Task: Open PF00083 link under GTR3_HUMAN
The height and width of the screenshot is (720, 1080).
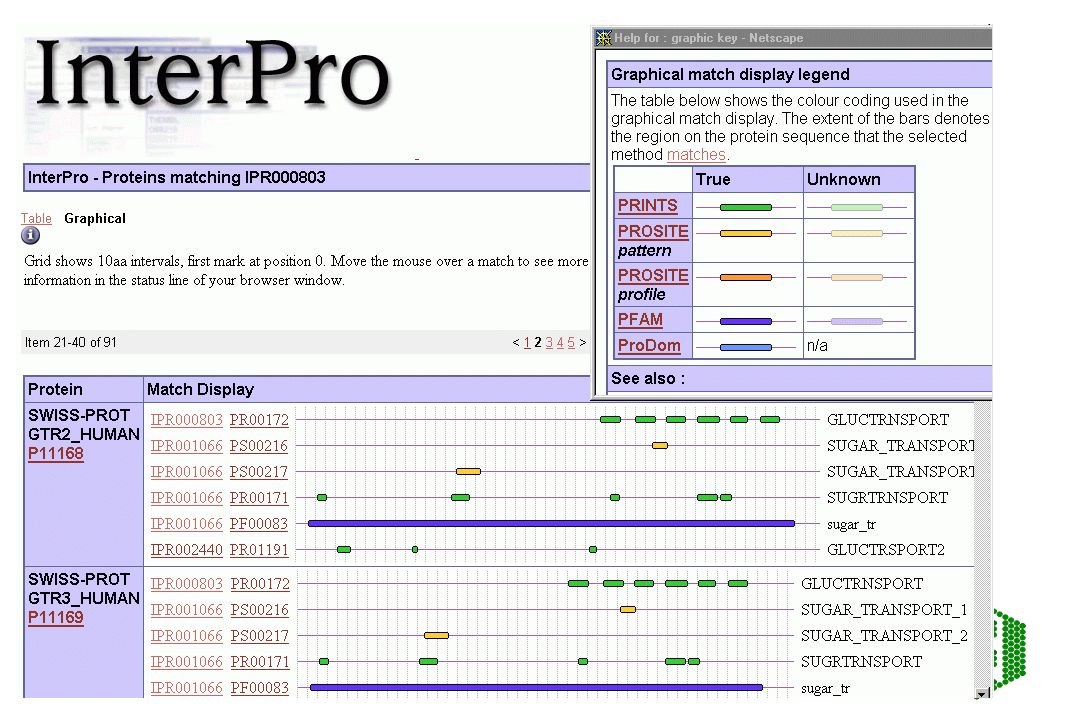Action: point(259,688)
